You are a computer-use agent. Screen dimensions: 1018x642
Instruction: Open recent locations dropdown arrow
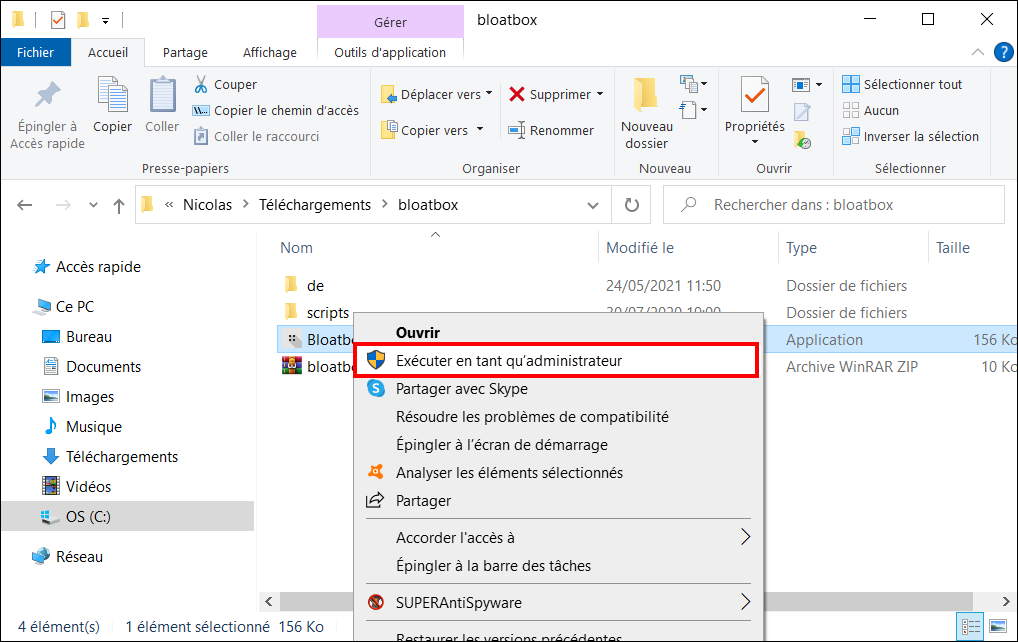click(x=93, y=205)
